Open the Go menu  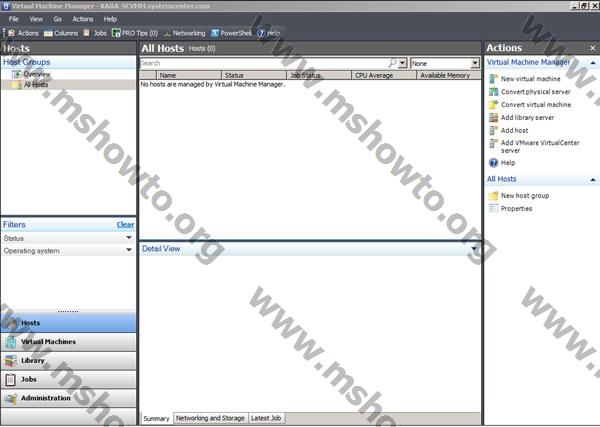57,19
